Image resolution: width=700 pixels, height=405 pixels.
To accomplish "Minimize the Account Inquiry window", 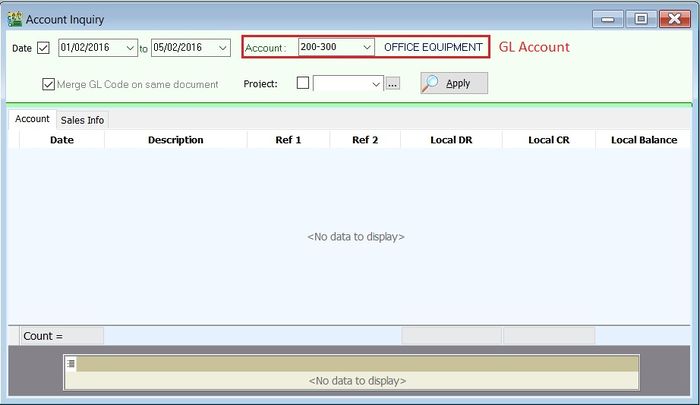I will point(609,18).
